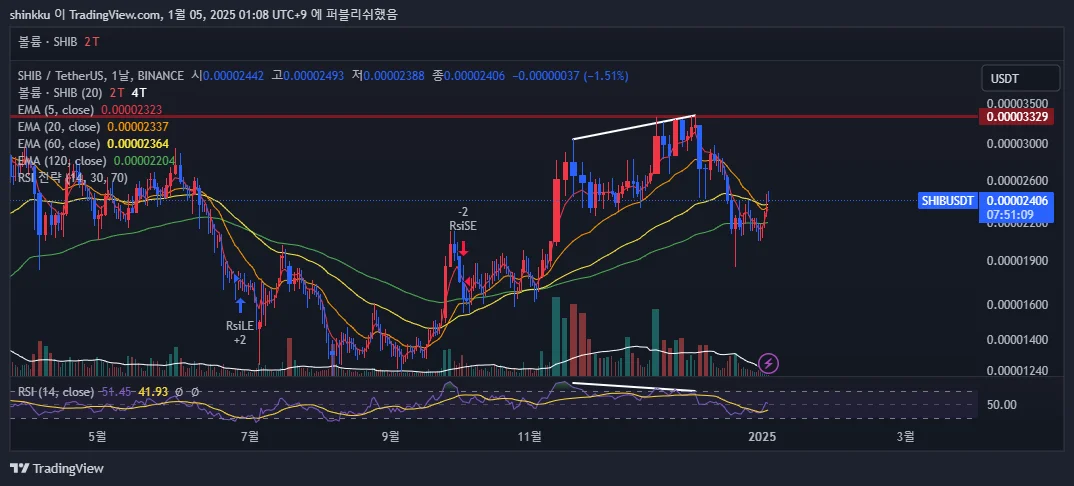
Task: Select the white divergence line on the RSI pane
Action: 634,387
